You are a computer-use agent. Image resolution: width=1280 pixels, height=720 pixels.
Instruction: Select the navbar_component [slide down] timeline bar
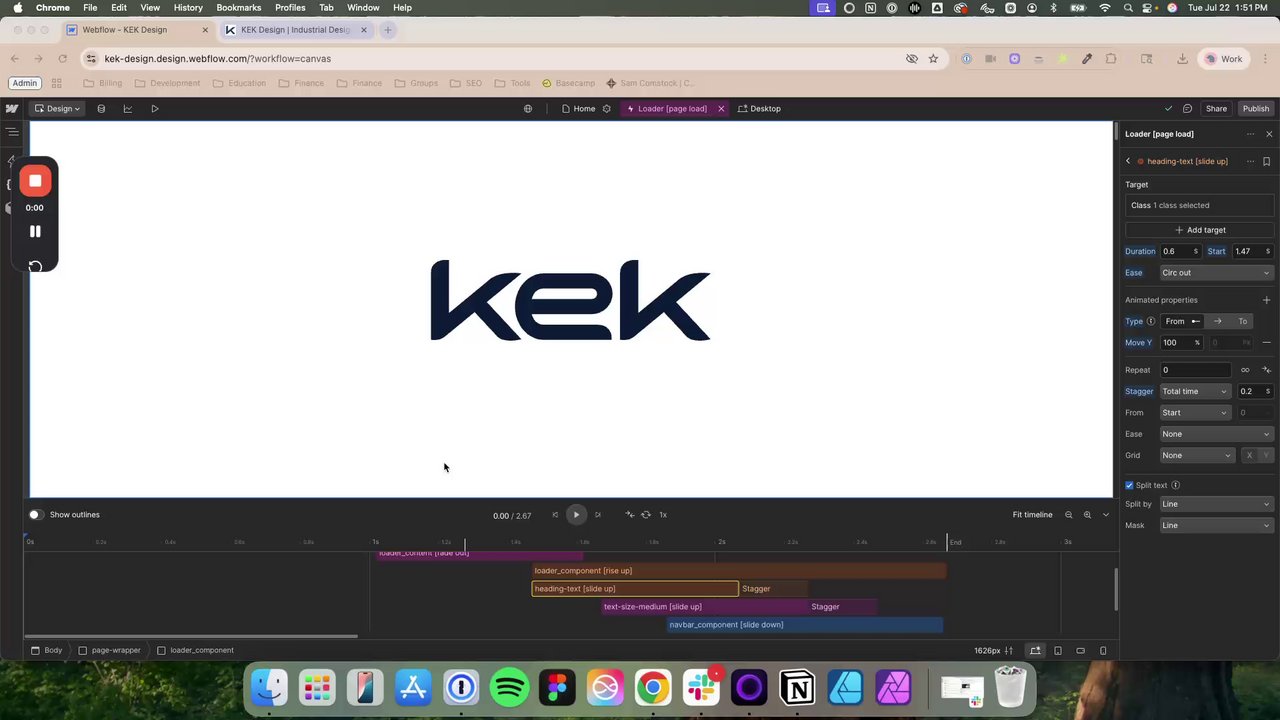click(x=805, y=625)
